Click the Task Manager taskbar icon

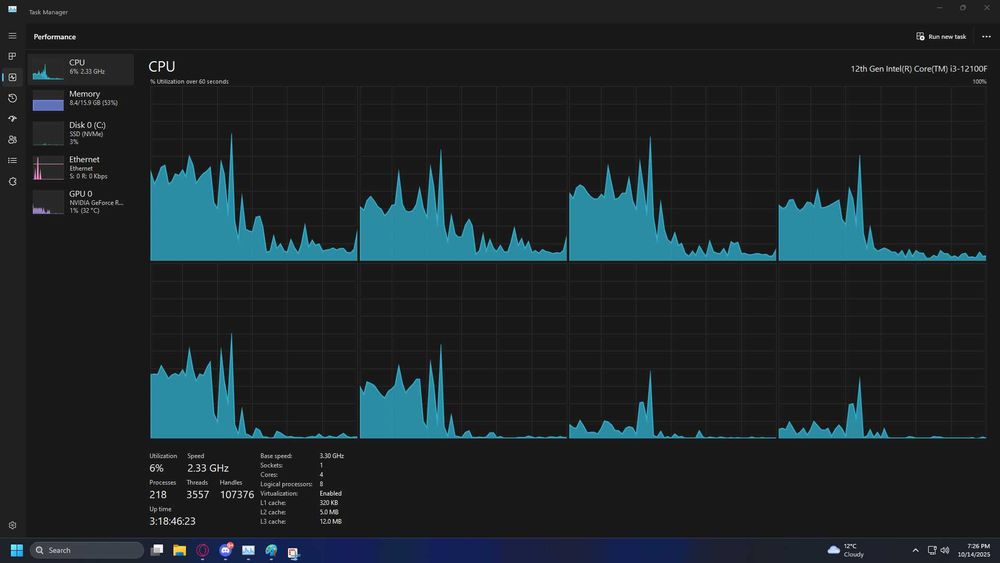click(249, 550)
